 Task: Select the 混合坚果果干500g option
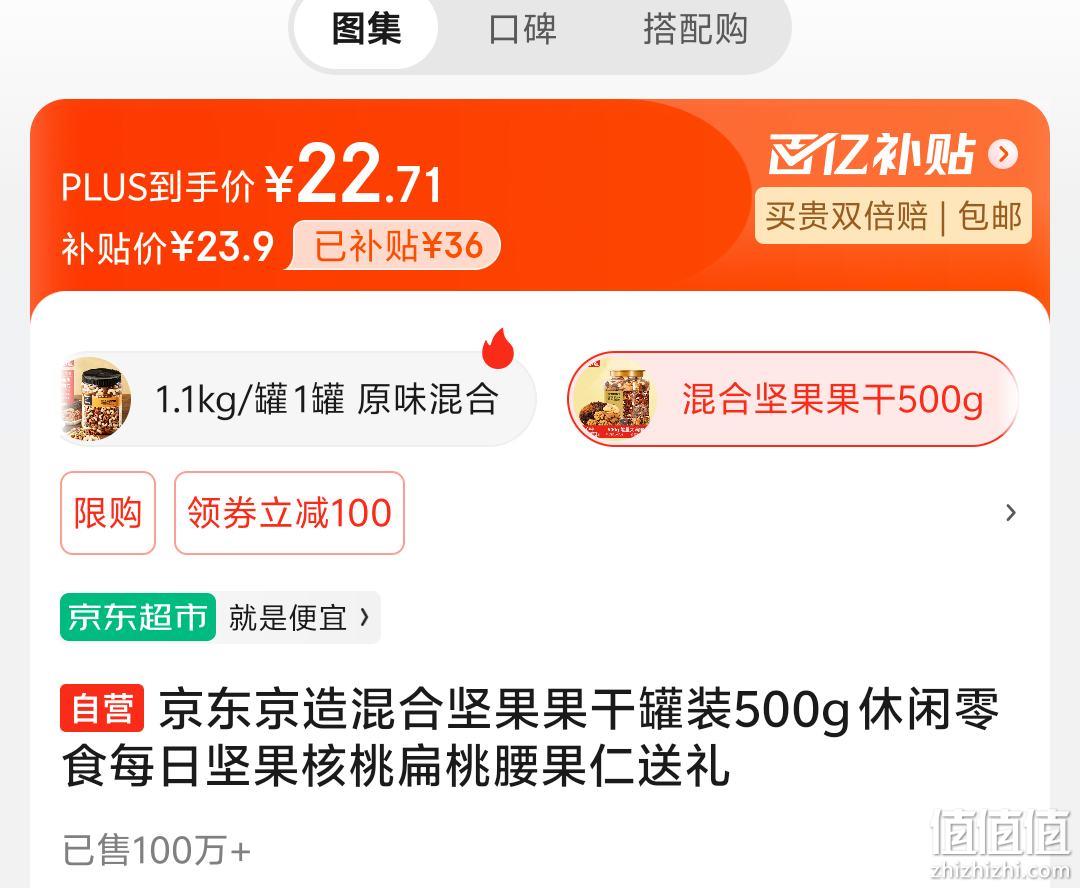(793, 399)
